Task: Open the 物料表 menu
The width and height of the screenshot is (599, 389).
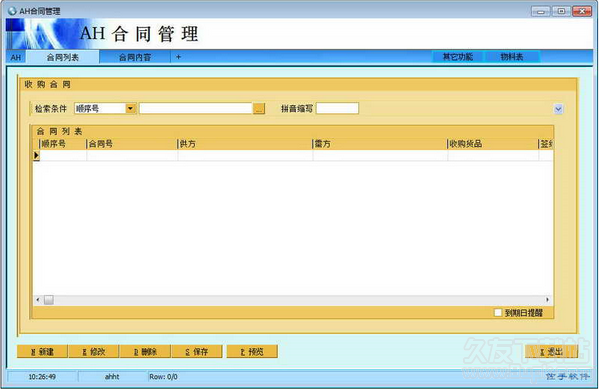Action: tap(512, 57)
